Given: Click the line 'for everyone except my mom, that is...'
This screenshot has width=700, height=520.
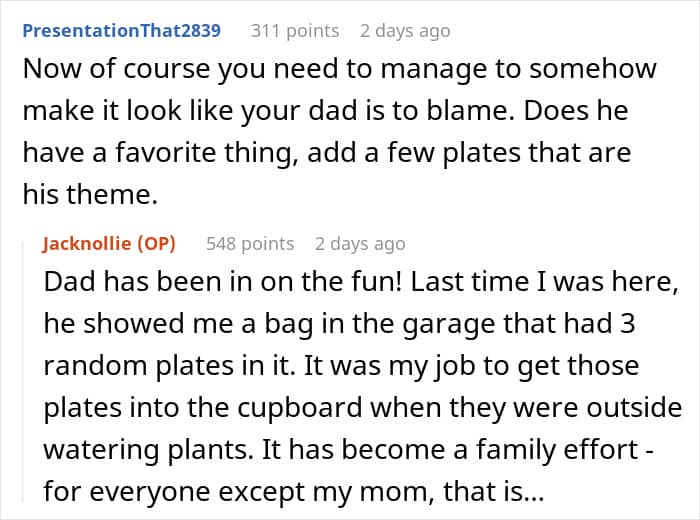Looking at the screenshot, I should (x=293, y=492).
